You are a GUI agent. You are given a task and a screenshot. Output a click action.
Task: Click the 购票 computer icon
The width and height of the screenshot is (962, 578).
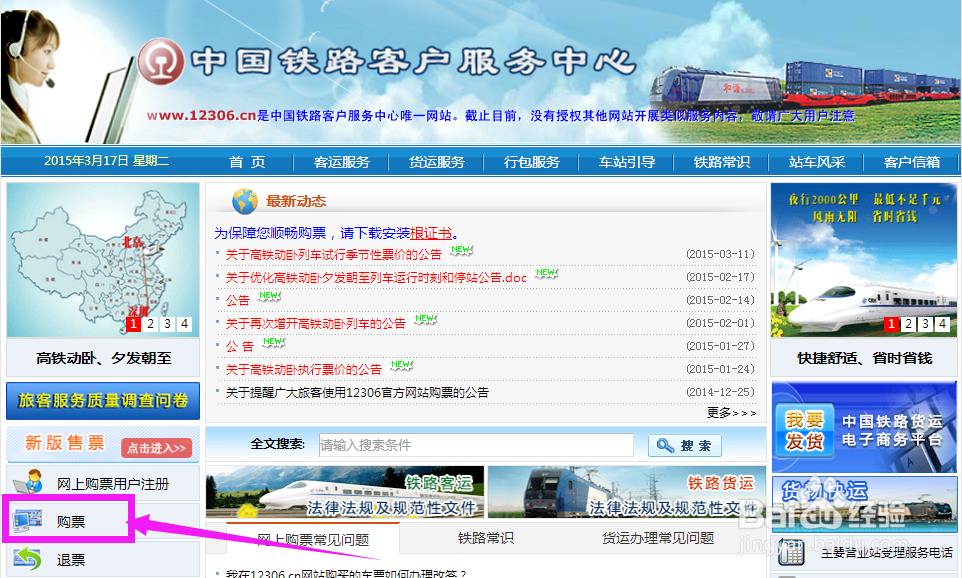27,521
